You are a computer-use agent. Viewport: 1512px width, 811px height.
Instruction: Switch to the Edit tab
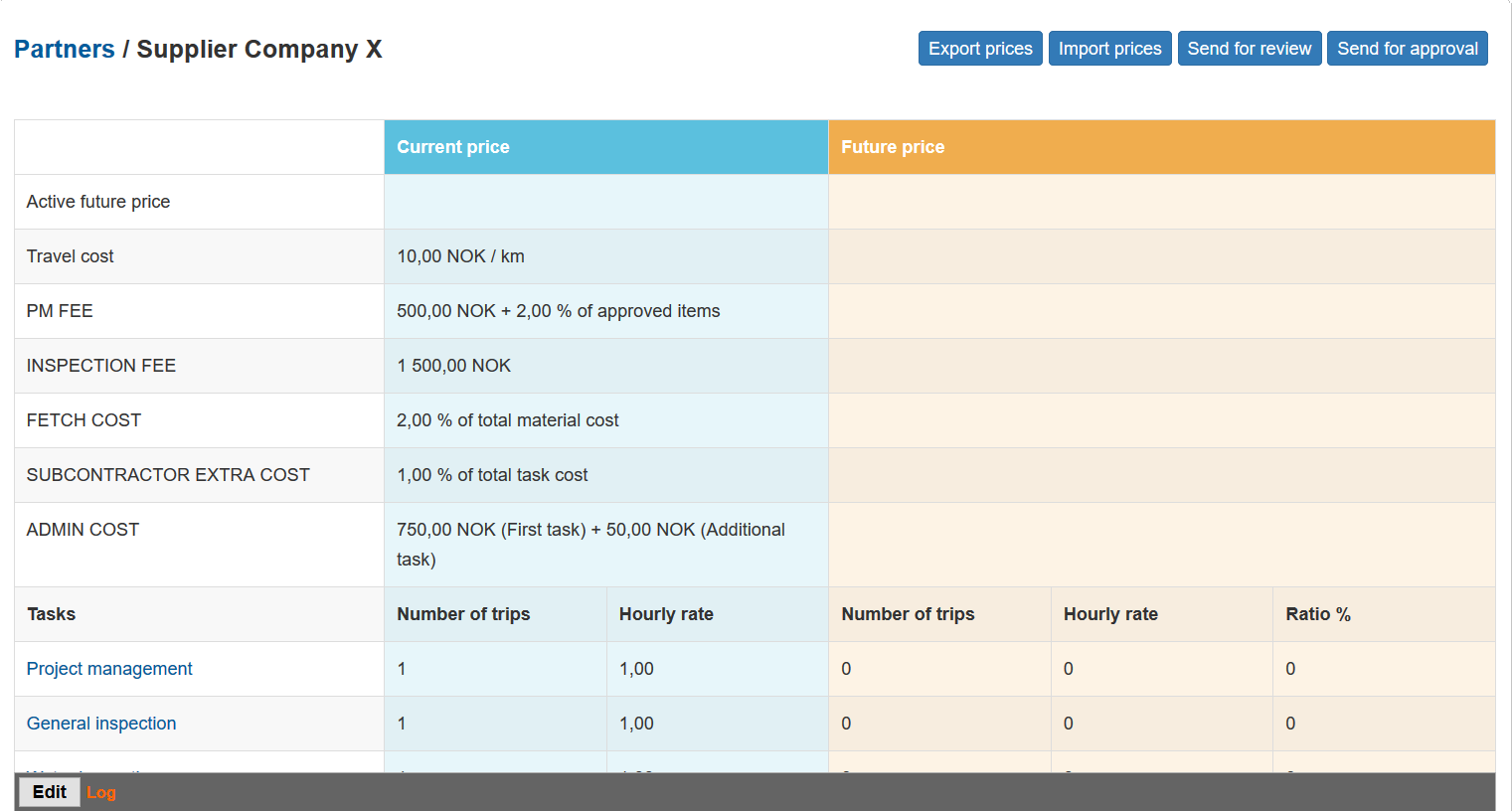tap(49, 792)
